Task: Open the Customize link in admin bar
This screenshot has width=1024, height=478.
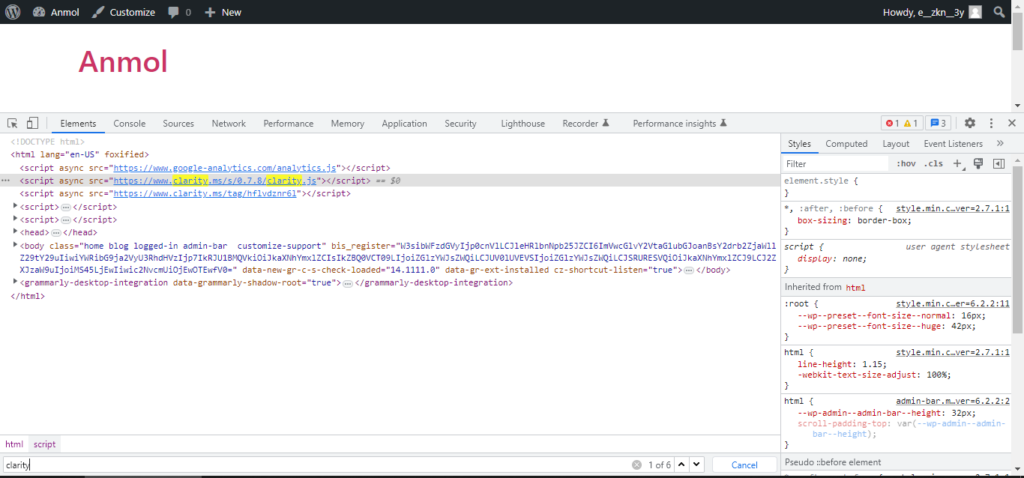Action: click(123, 12)
